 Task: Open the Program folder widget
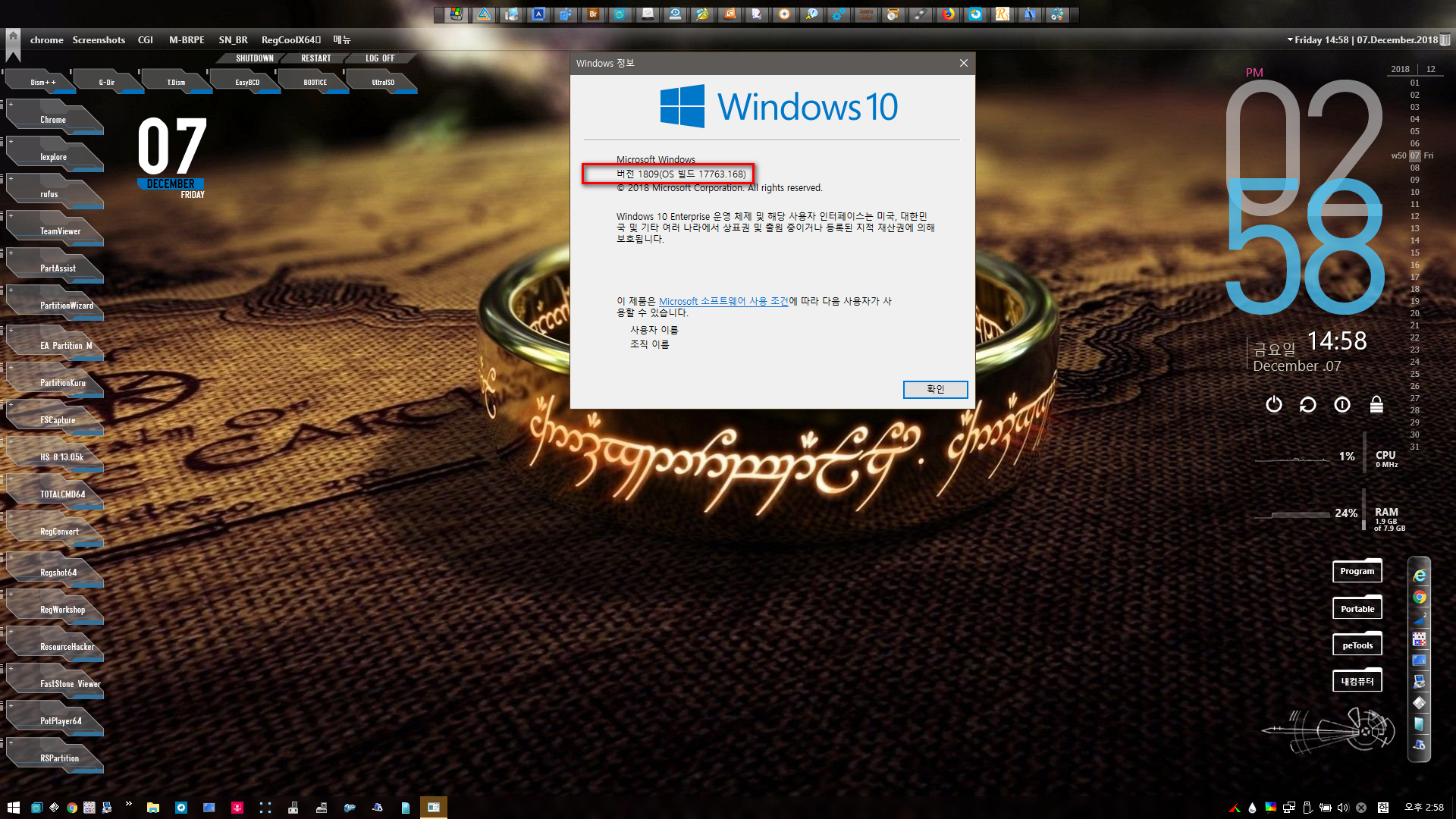(x=1357, y=571)
